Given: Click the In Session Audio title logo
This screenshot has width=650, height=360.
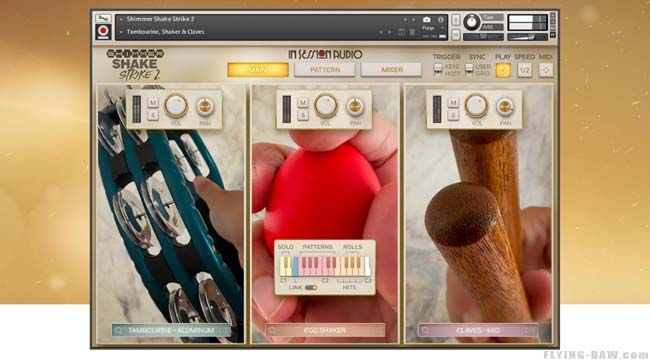Looking at the screenshot, I should tap(325, 54).
